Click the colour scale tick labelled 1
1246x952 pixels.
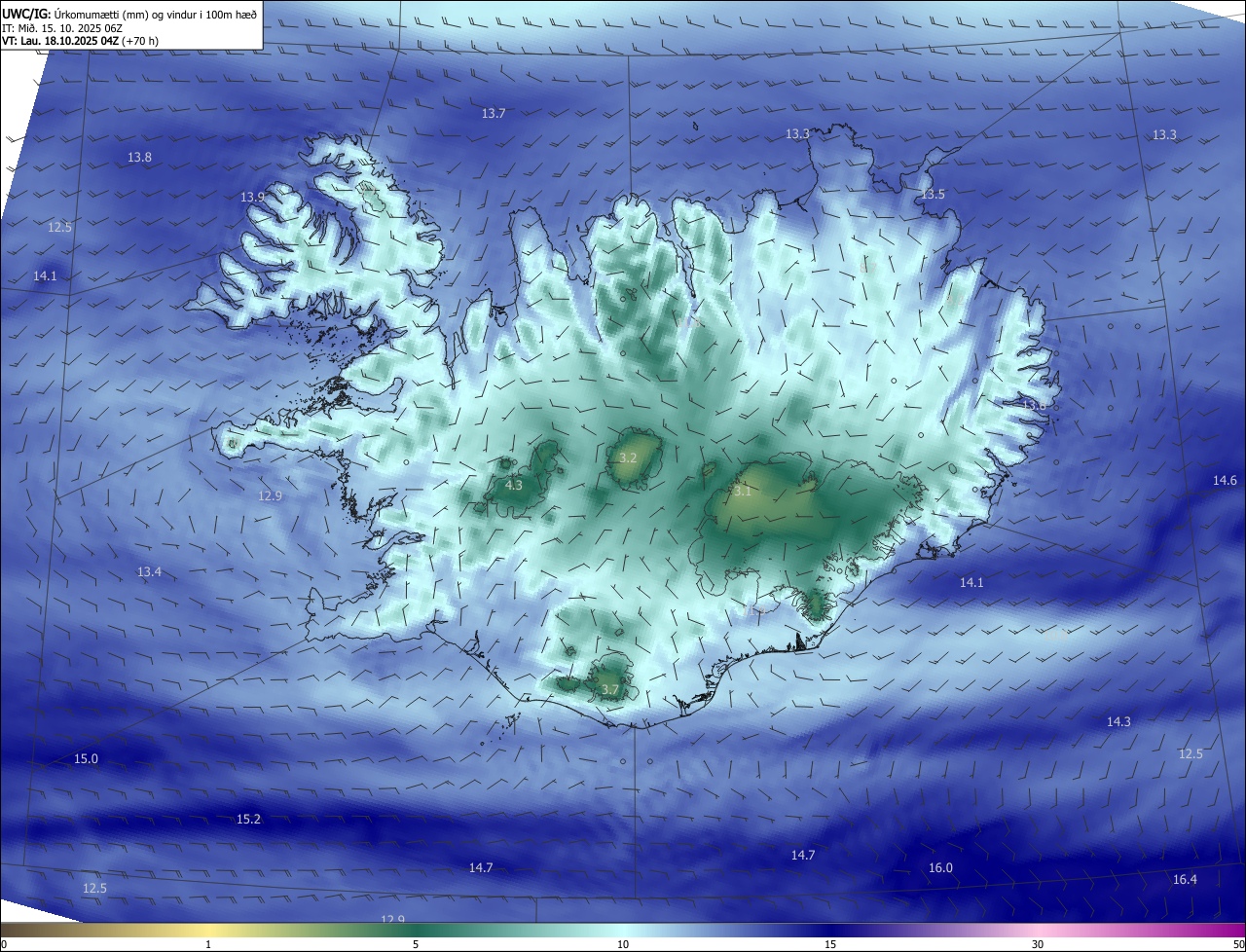tap(208, 944)
